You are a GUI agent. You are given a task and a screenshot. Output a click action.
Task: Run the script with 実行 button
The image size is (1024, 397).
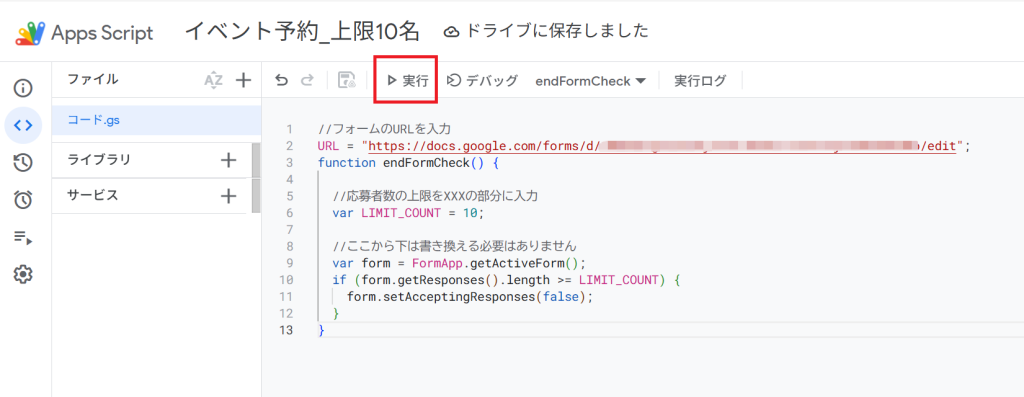click(x=407, y=80)
